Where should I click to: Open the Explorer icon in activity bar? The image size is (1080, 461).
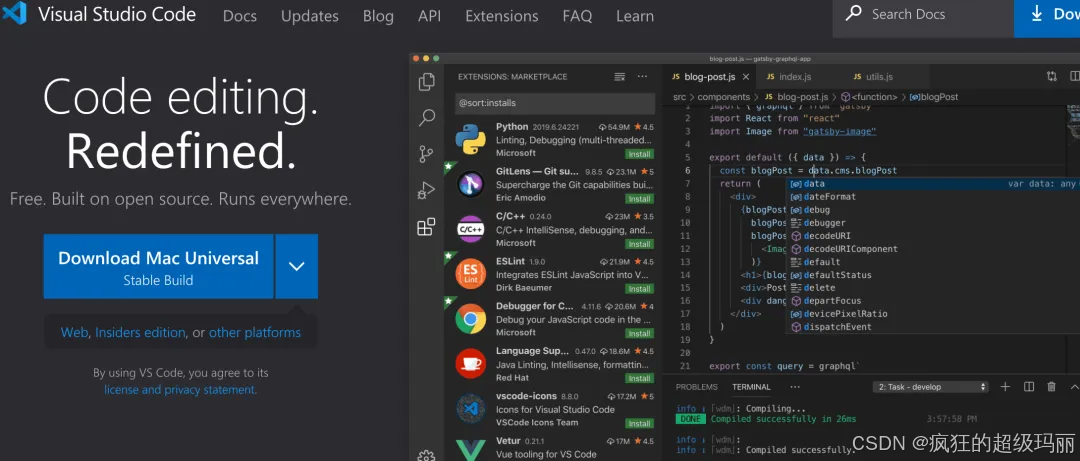point(426,81)
